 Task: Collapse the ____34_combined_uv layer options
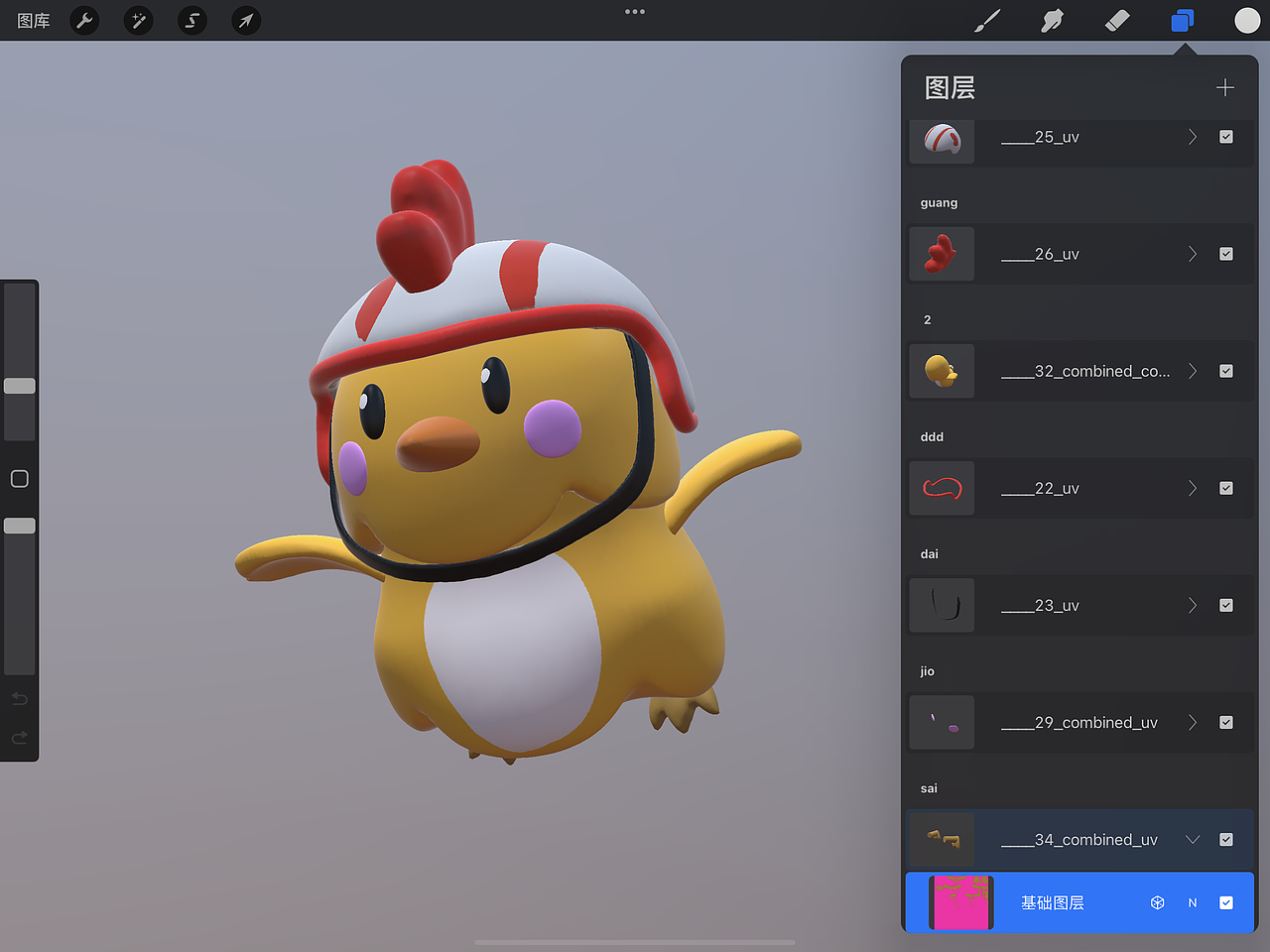(1193, 839)
